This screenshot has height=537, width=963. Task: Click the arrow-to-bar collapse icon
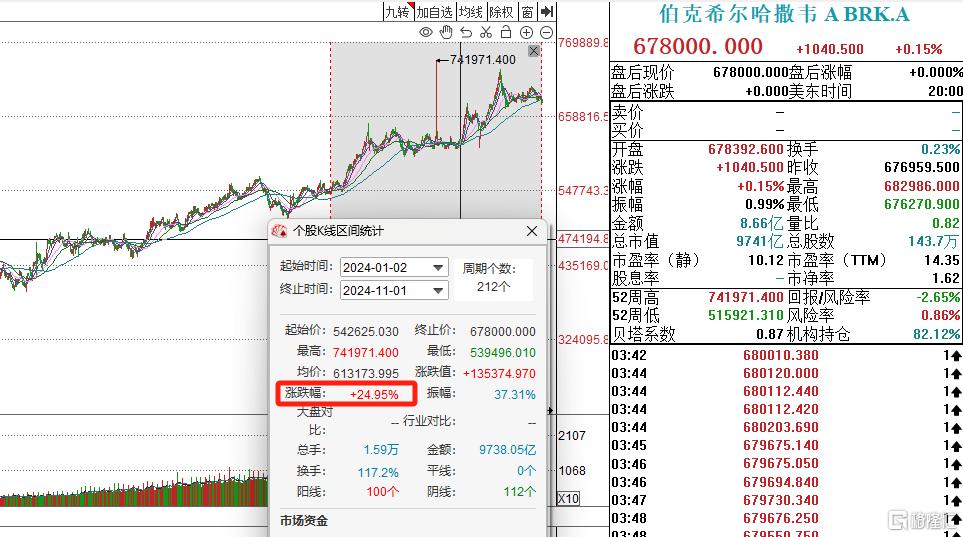547,11
